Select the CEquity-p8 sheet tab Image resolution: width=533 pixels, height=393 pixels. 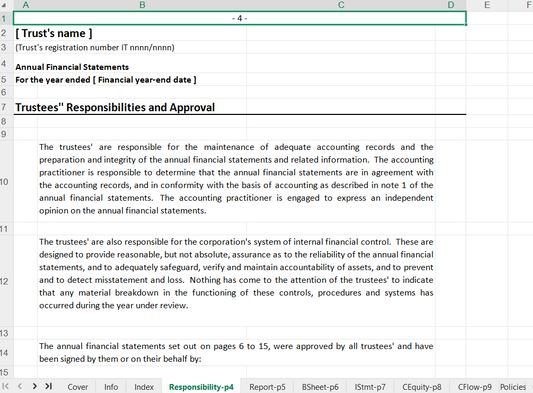coord(422,387)
